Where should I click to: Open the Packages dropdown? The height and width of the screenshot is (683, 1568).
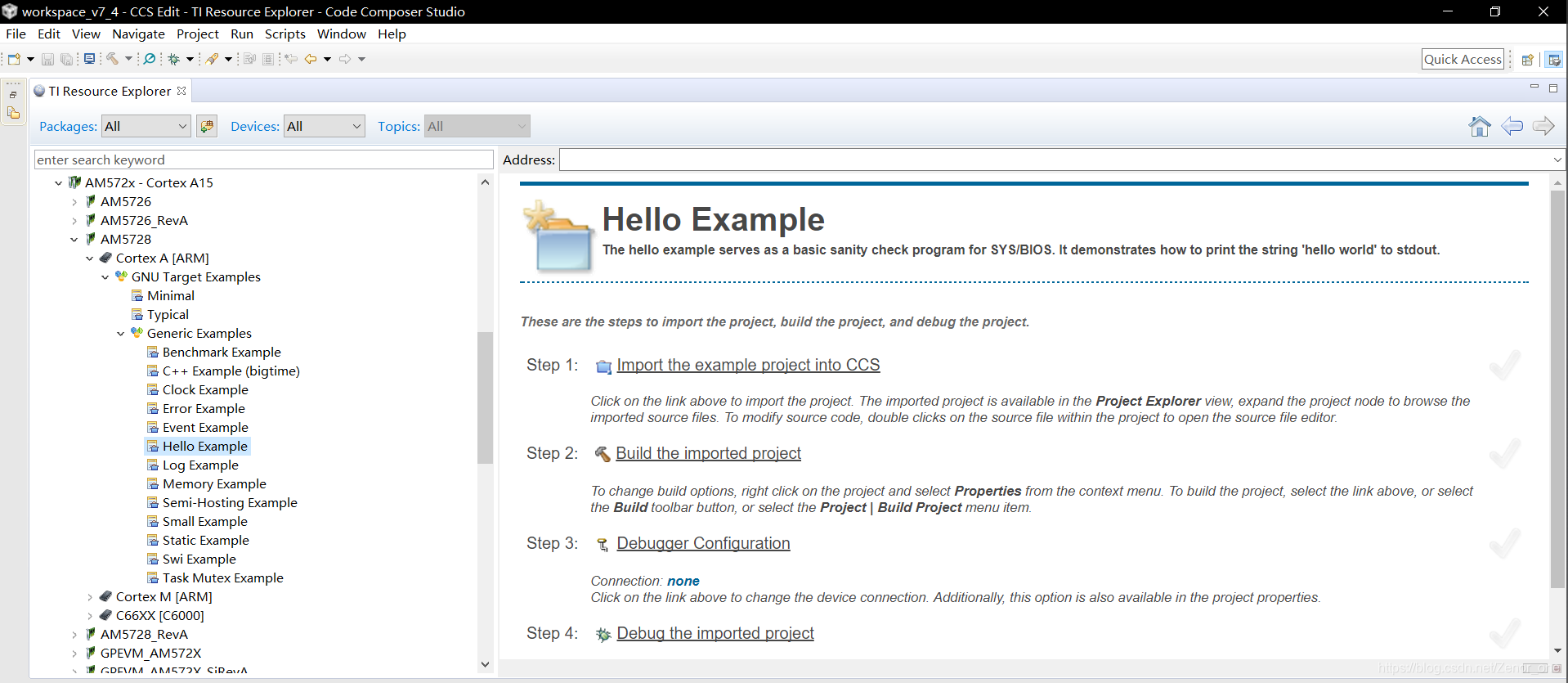click(x=146, y=126)
